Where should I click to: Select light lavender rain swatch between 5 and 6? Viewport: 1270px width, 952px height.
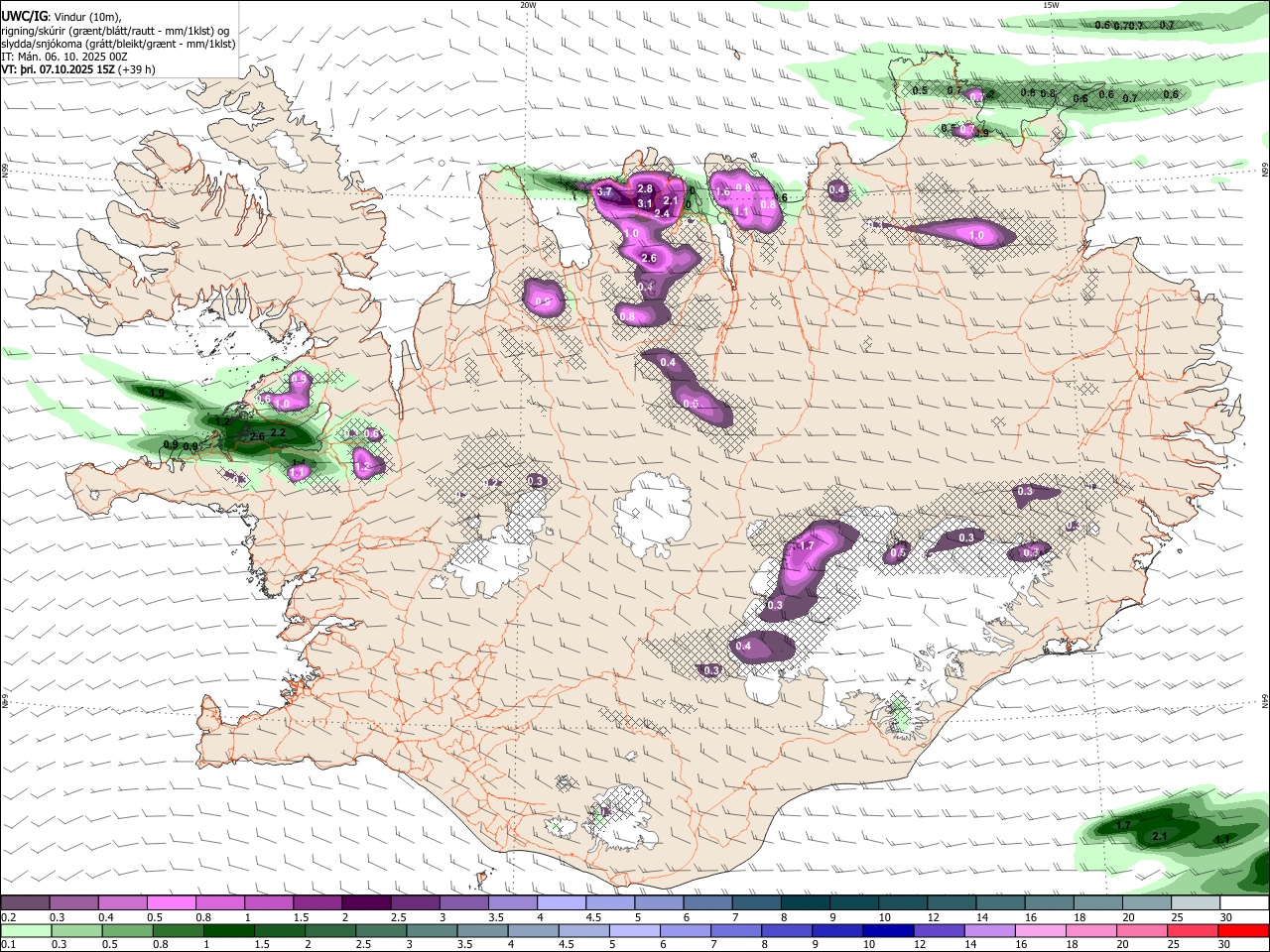(x=635, y=930)
